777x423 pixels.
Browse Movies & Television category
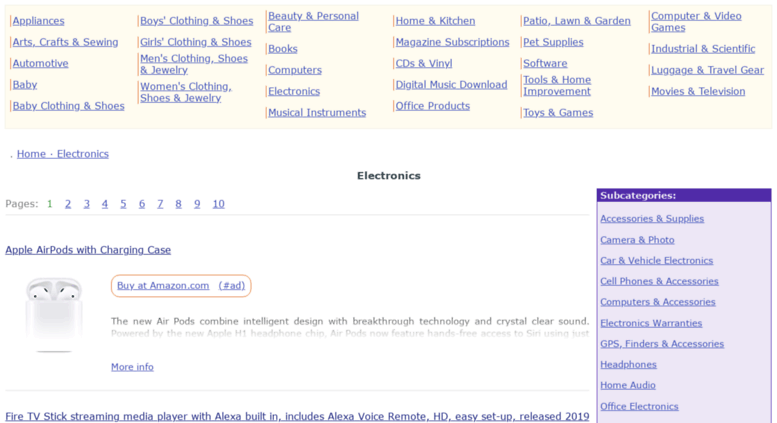698,92
